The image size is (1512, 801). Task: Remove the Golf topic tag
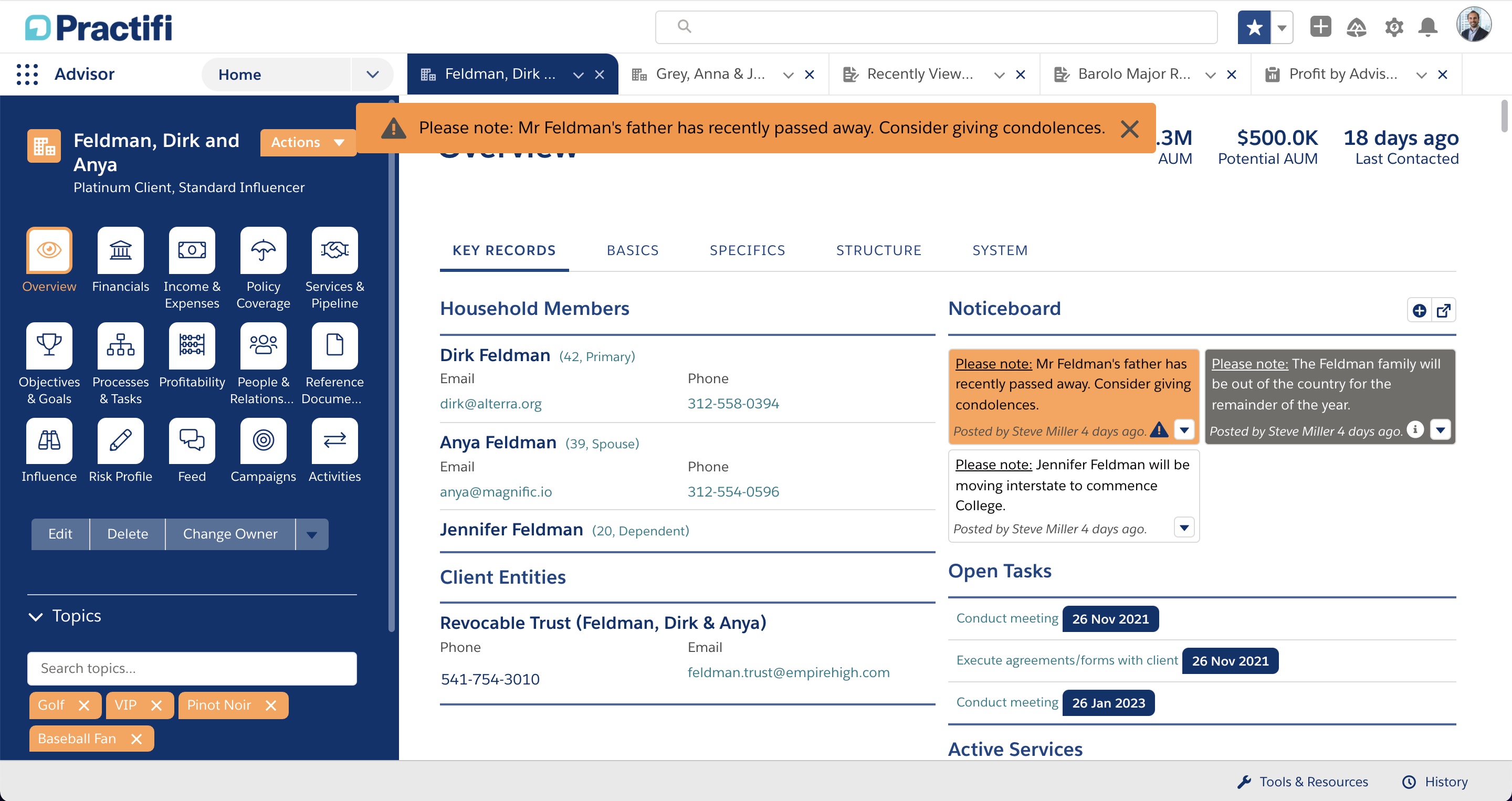[84, 705]
